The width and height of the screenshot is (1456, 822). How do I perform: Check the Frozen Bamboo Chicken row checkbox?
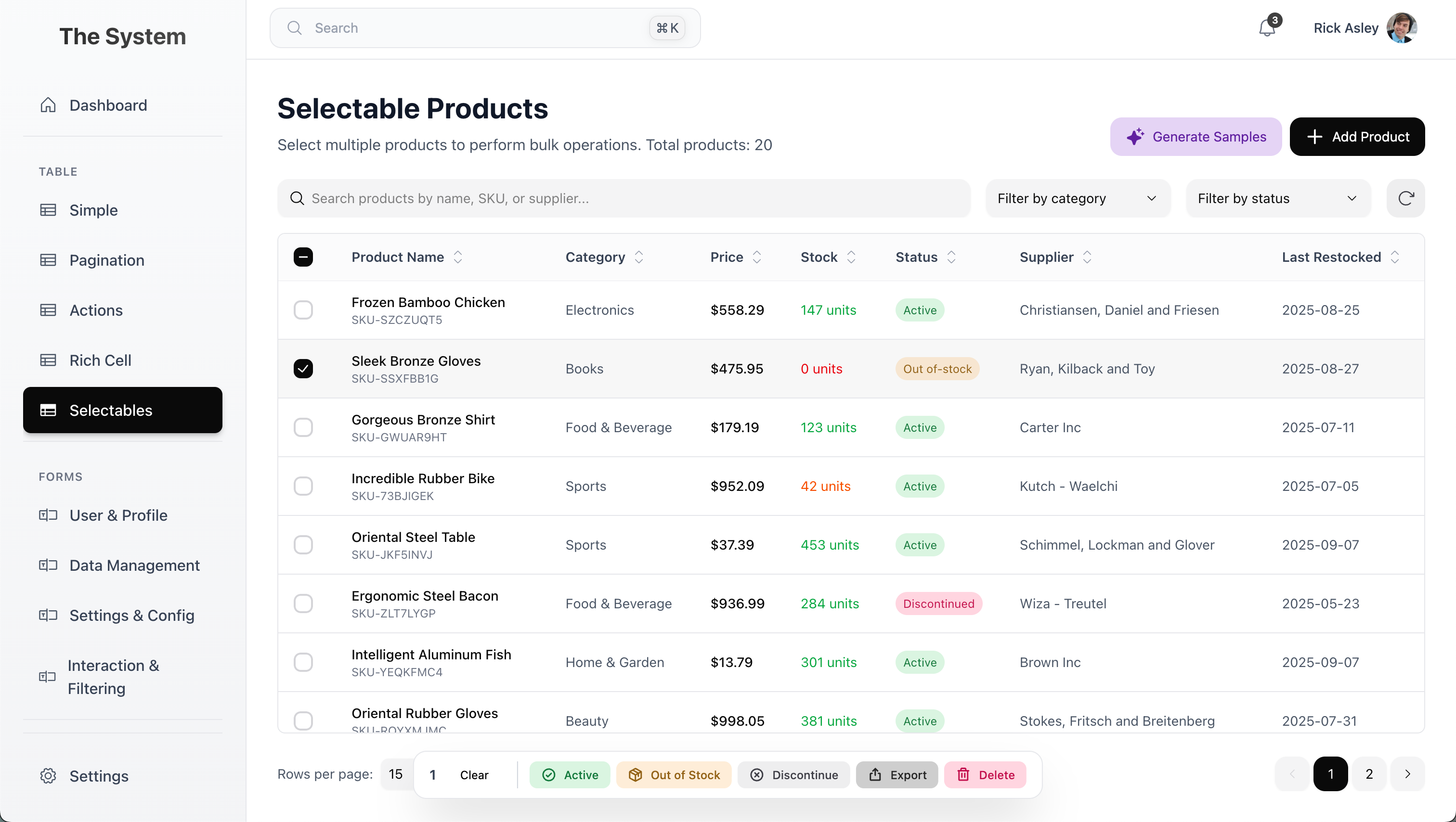pyautogui.click(x=303, y=310)
